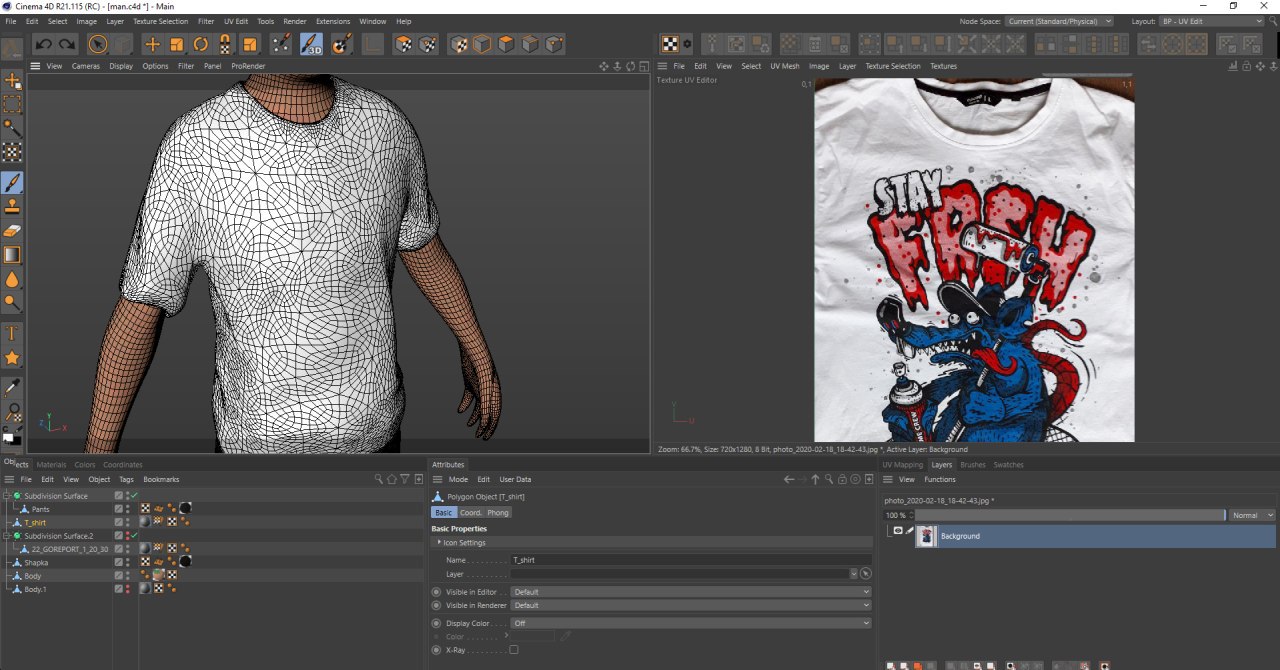Click the Undo arrow in the top toolbar
Viewport: 1280px width, 670px height.
[x=43, y=44]
